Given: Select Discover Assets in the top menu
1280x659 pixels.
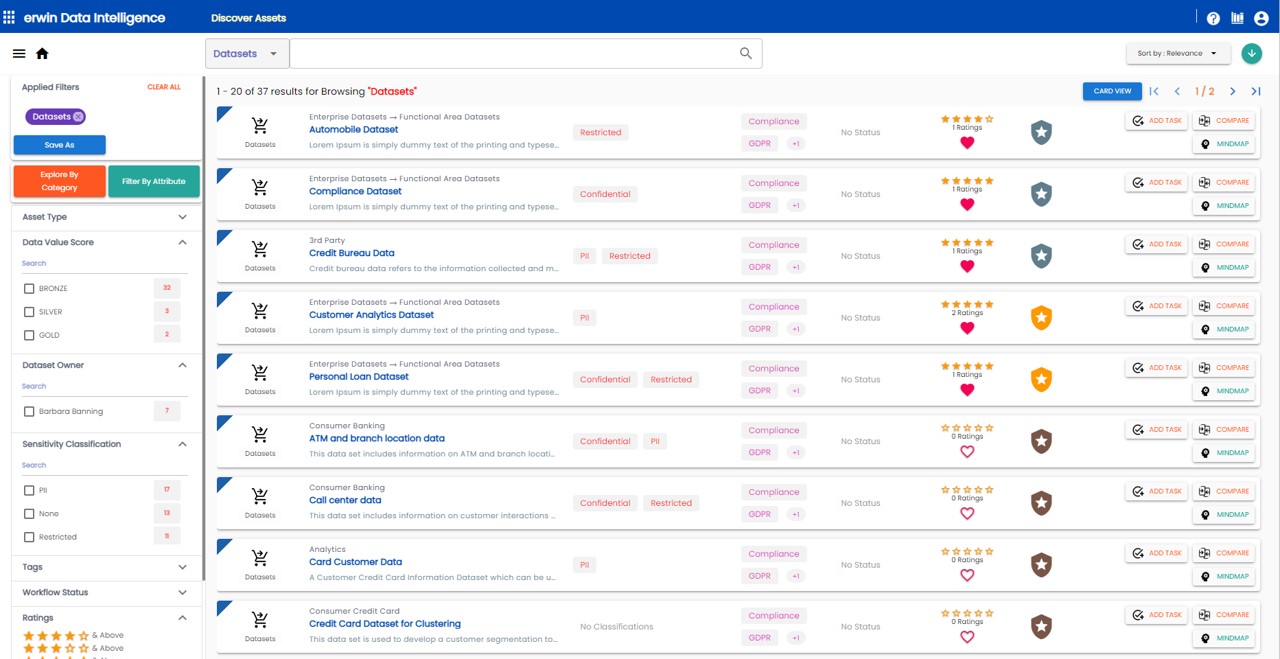Looking at the screenshot, I should click(247, 17).
